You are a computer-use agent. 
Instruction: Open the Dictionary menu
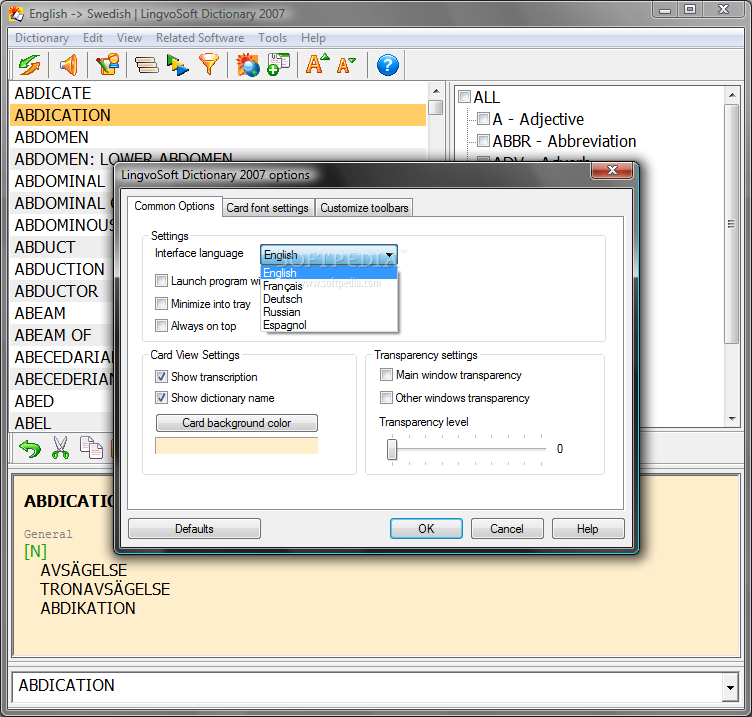(42, 38)
